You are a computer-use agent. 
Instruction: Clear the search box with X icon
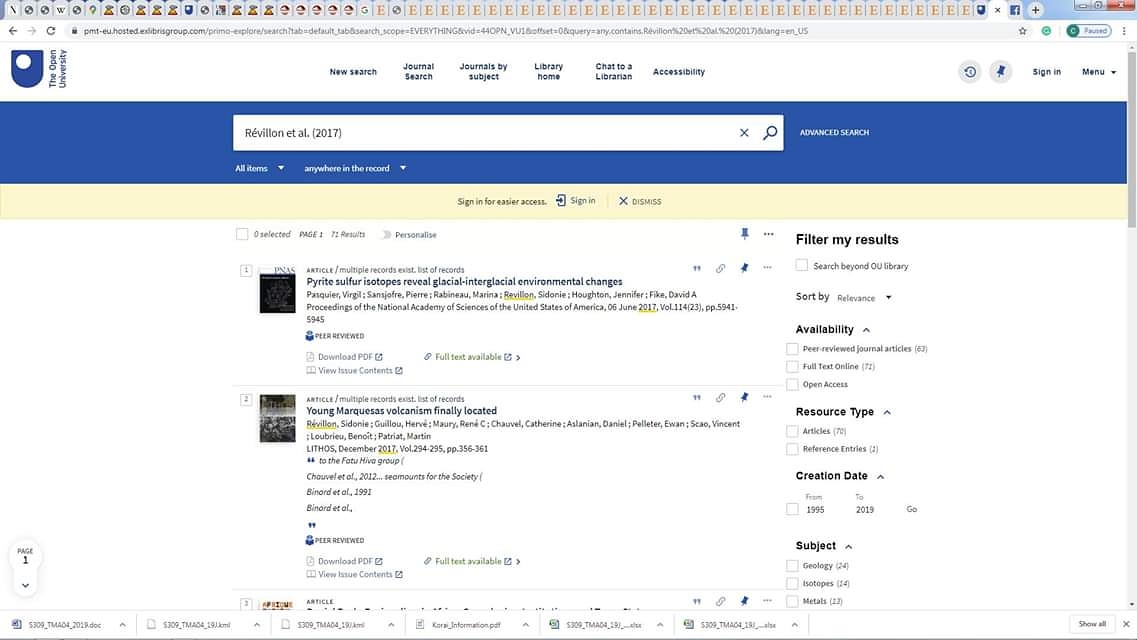(x=744, y=133)
